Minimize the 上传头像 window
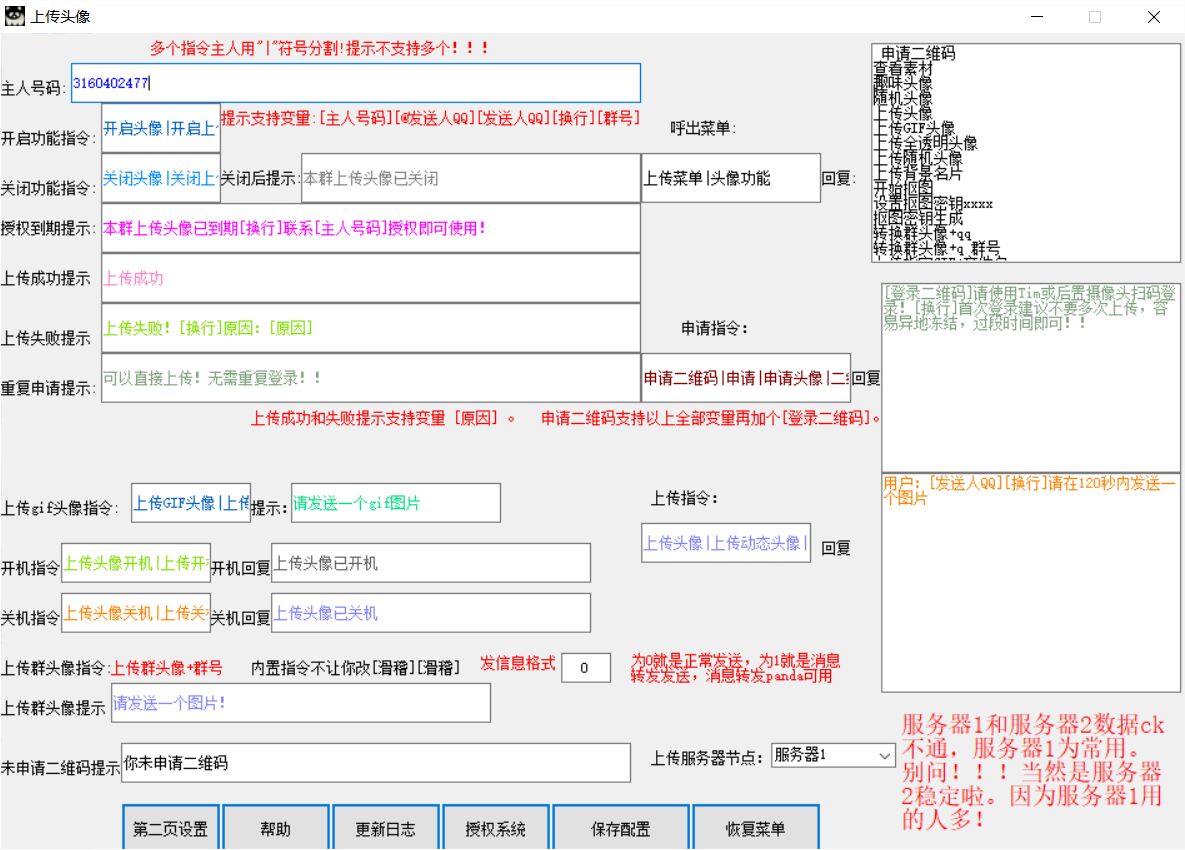The width and height of the screenshot is (1185, 850). (1037, 17)
